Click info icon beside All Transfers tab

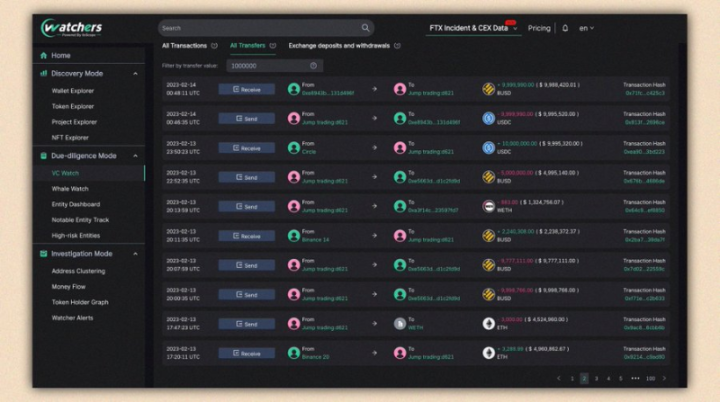273,46
